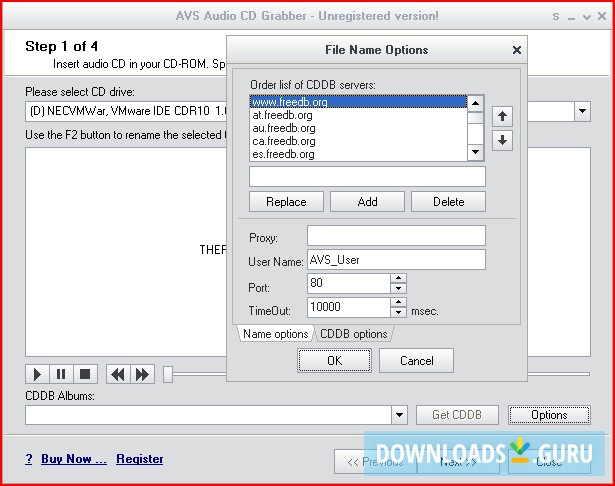Increase TimeOut value with up spinner
This screenshot has width=615, height=486.
pyautogui.click(x=398, y=302)
